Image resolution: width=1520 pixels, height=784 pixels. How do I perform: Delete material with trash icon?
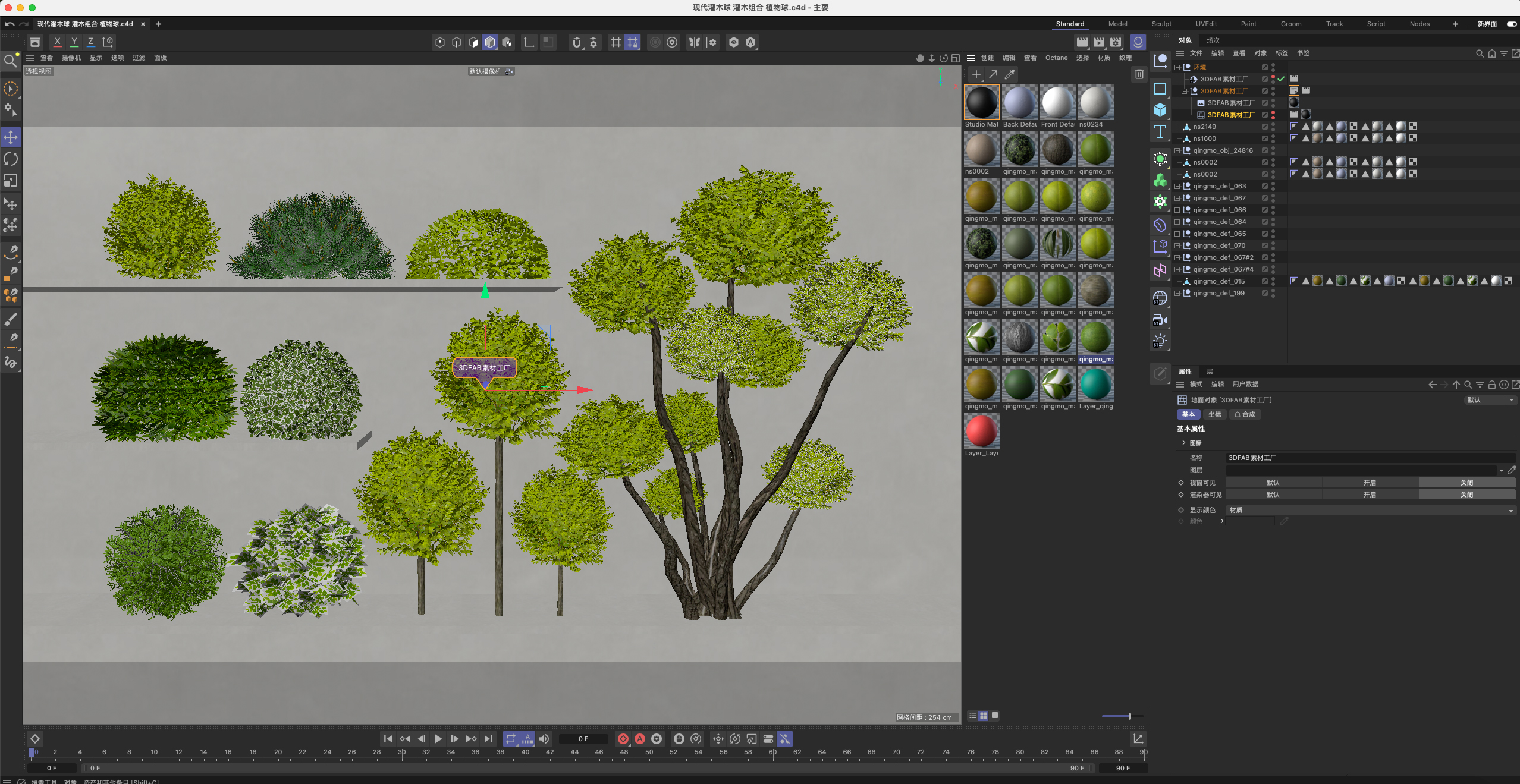1139,74
